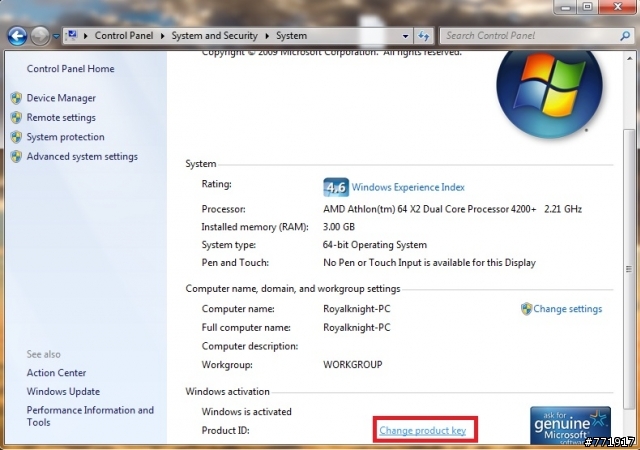Image resolution: width=640 pixels, height=450 pixels.
Task: Click the 64-bit Operating System text
Action: pyautogui.click(x=375, y=245)
